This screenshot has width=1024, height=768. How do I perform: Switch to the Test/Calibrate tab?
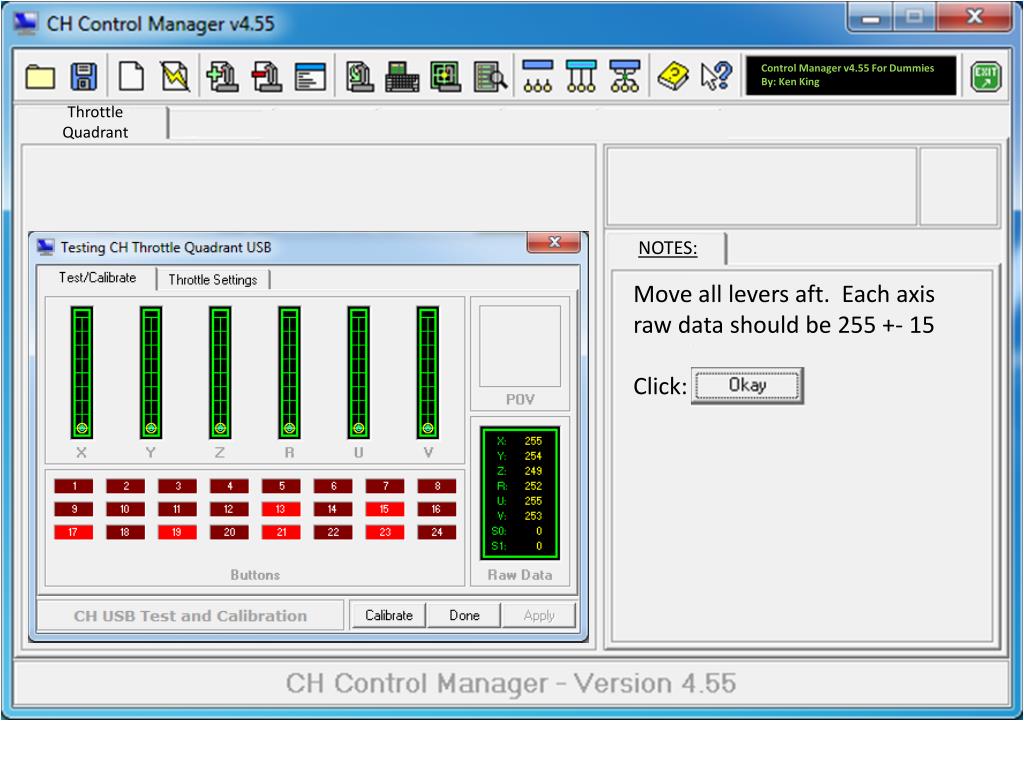(97, 278)
